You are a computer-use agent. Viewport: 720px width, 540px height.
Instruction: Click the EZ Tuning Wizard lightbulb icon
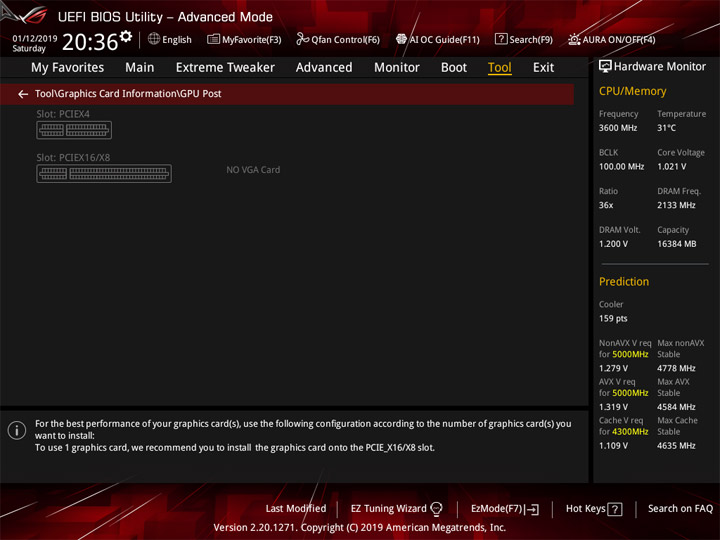pyautogui.click(x=436, y=509)
